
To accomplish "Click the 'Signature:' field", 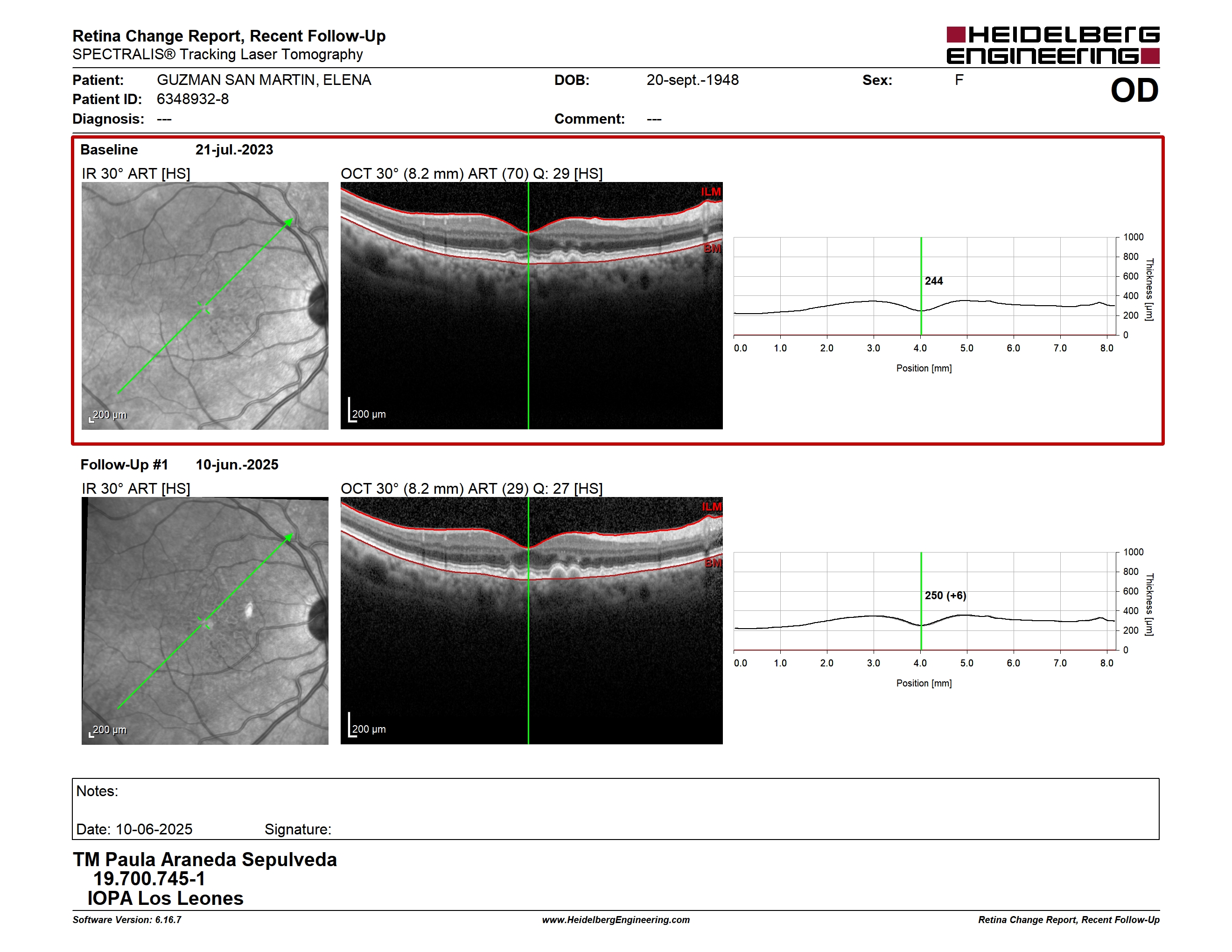I will click(x=298, y=829).
